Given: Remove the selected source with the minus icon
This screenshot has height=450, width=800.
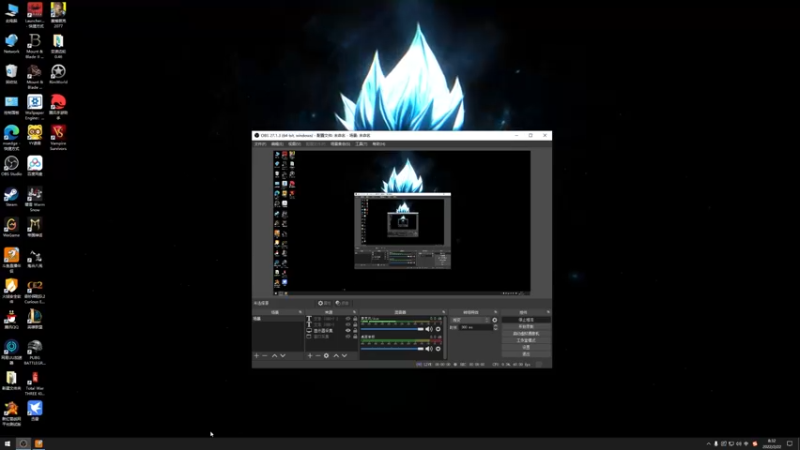Looking at the screenshot, I should pos(318,356).
